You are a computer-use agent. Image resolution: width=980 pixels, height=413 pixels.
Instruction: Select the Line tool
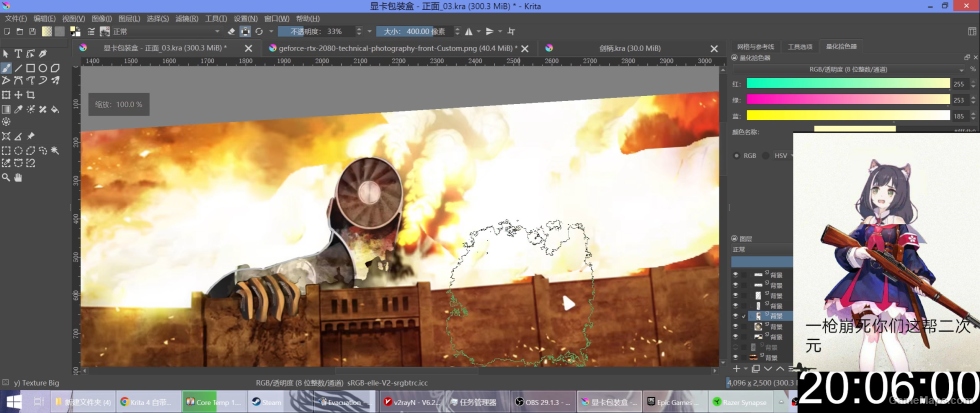pyautogui.click(x=18, y=67)
